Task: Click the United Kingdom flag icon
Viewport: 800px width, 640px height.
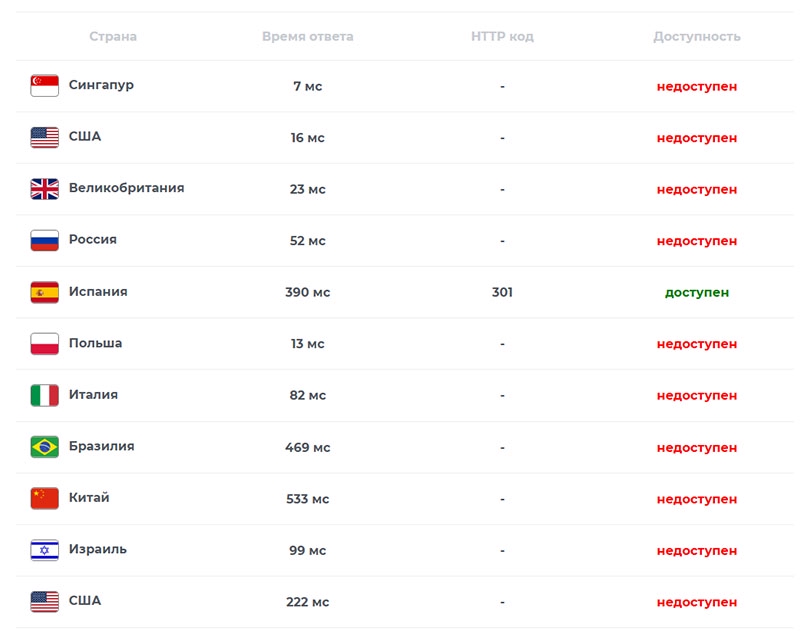Action: [x=44, y=189]
